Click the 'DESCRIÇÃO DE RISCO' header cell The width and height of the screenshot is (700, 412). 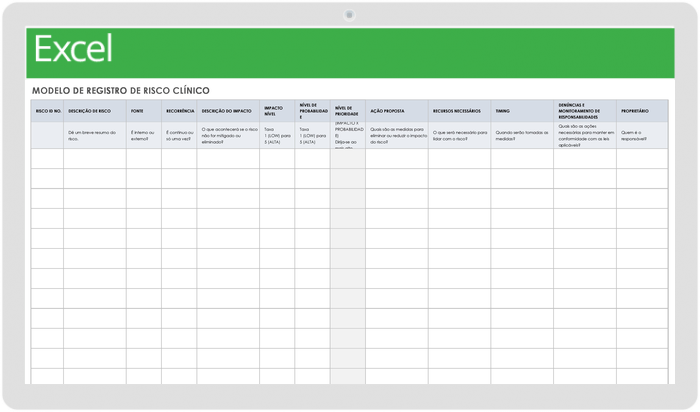click(x=95, y=111)
